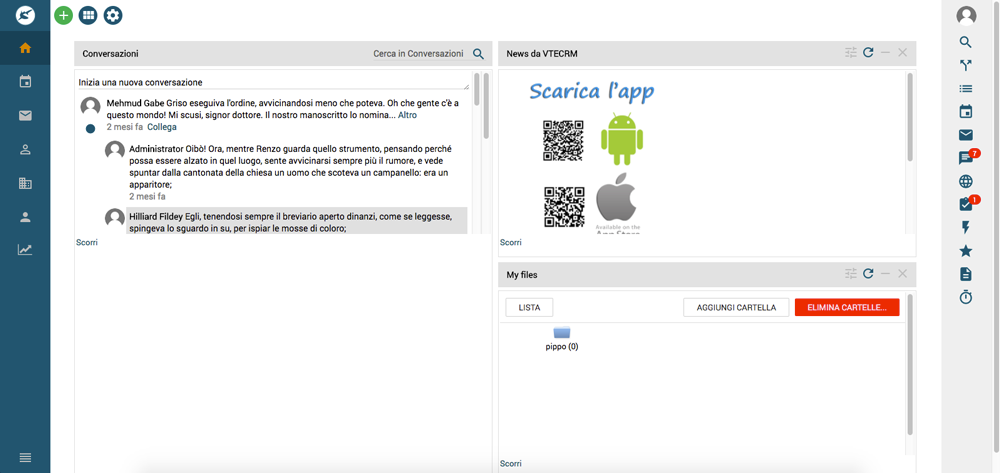The width and height of the screenshot is (1000, 473).
Task: Click the green plus quick-create button
Action: coord(64,15)
